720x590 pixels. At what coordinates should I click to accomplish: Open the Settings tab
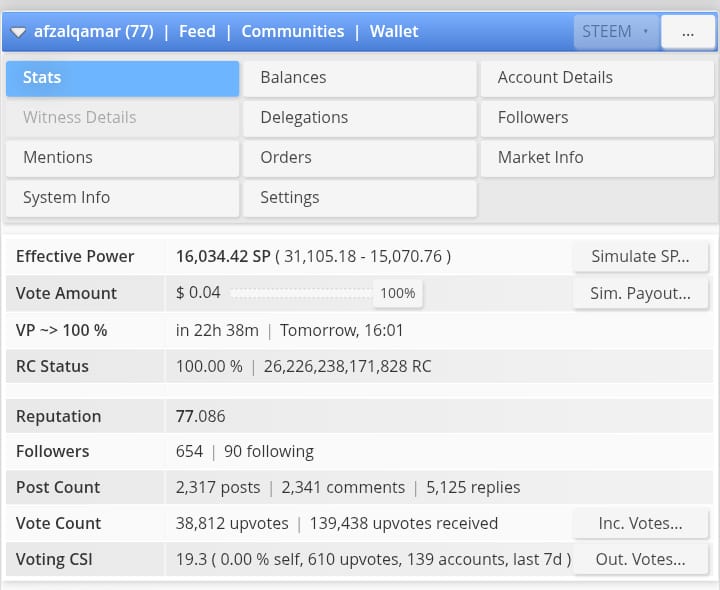click(x=359, y=198)
